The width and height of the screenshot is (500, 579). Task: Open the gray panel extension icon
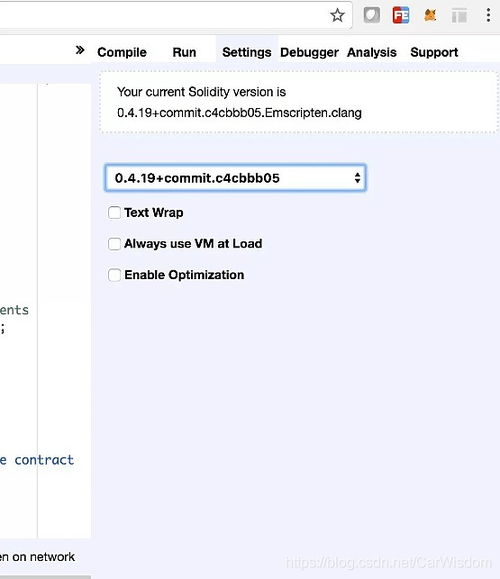(459, 16)
